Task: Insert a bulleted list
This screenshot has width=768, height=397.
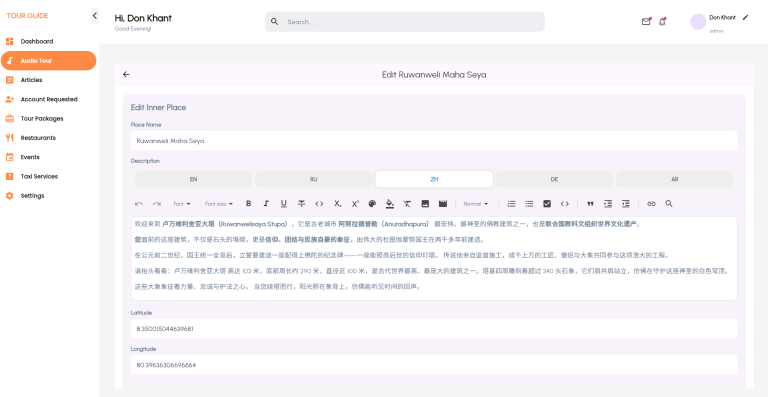Action: (529, 204)
